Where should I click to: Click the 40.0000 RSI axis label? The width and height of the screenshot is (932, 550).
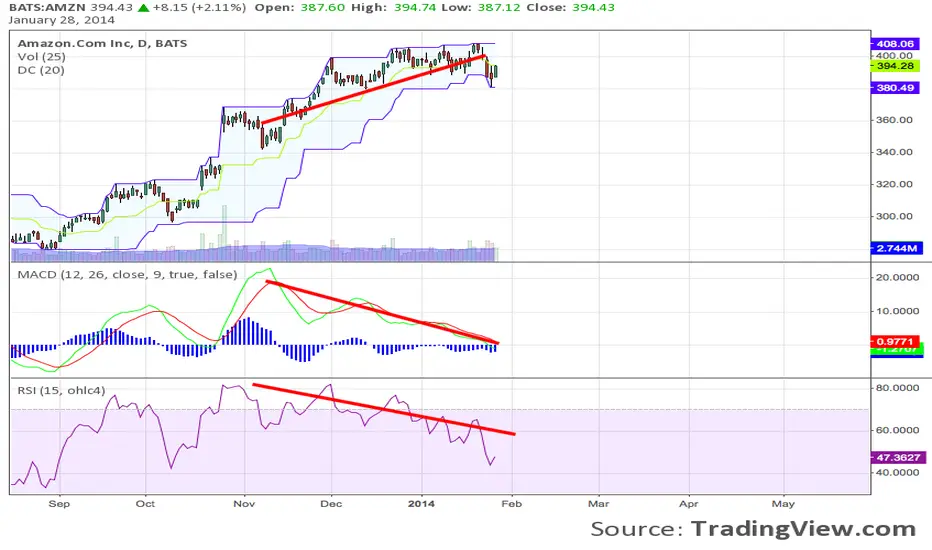click(x=898, y=473)
